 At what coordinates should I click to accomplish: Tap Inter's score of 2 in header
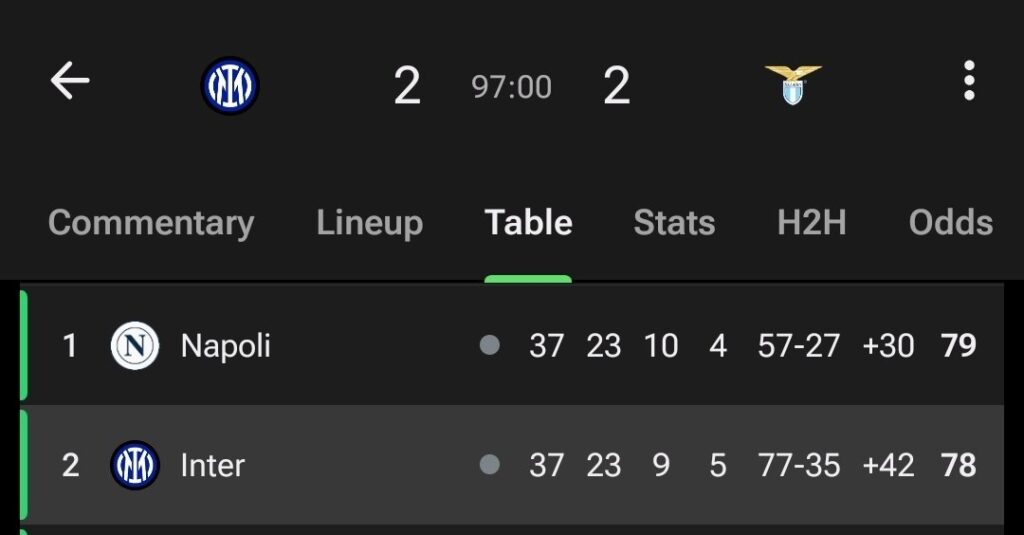pyautogui.click(x=407, y=86)
